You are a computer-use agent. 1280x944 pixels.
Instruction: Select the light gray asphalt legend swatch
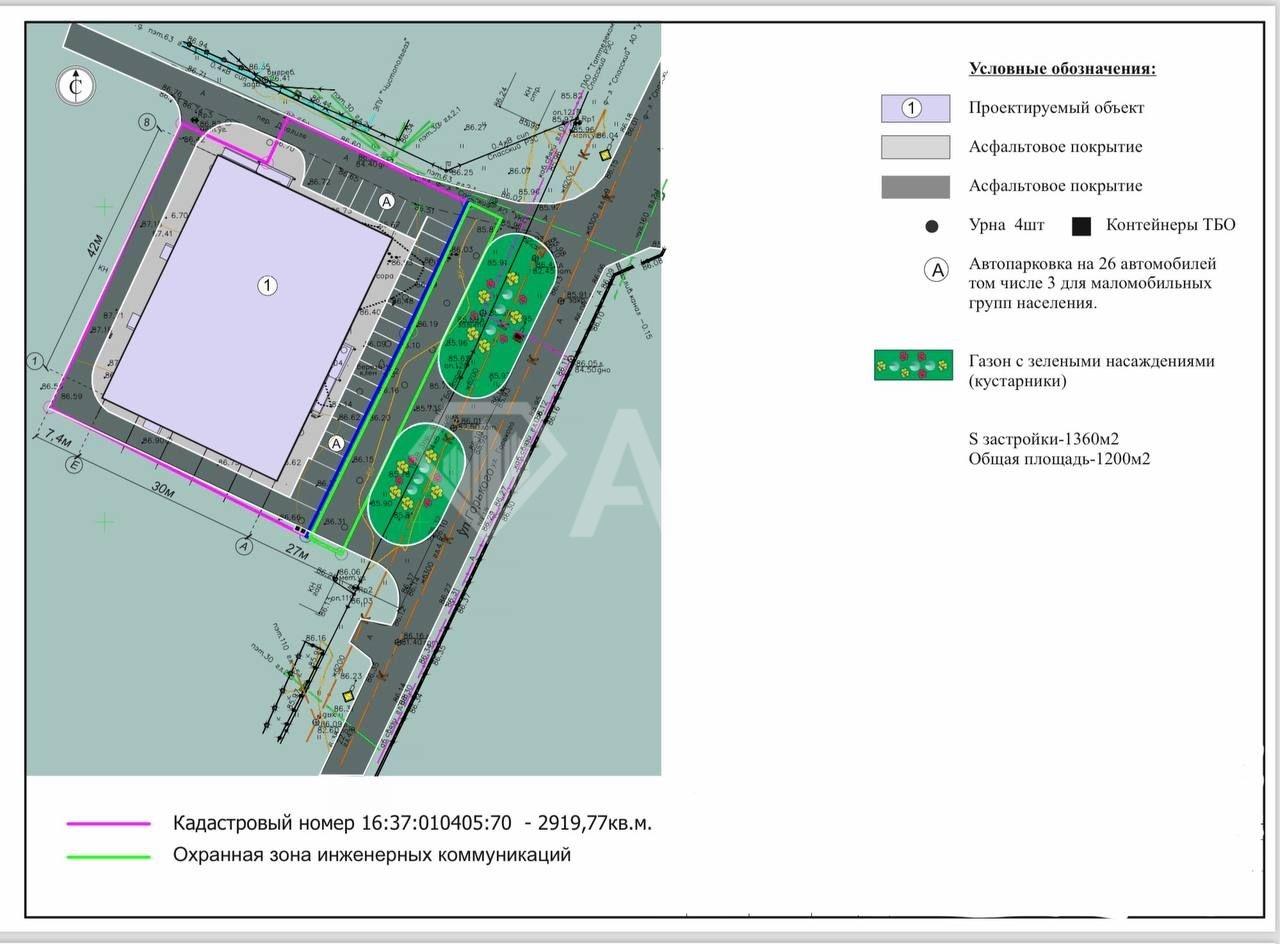pyautogui.click(x=914, y=147)
